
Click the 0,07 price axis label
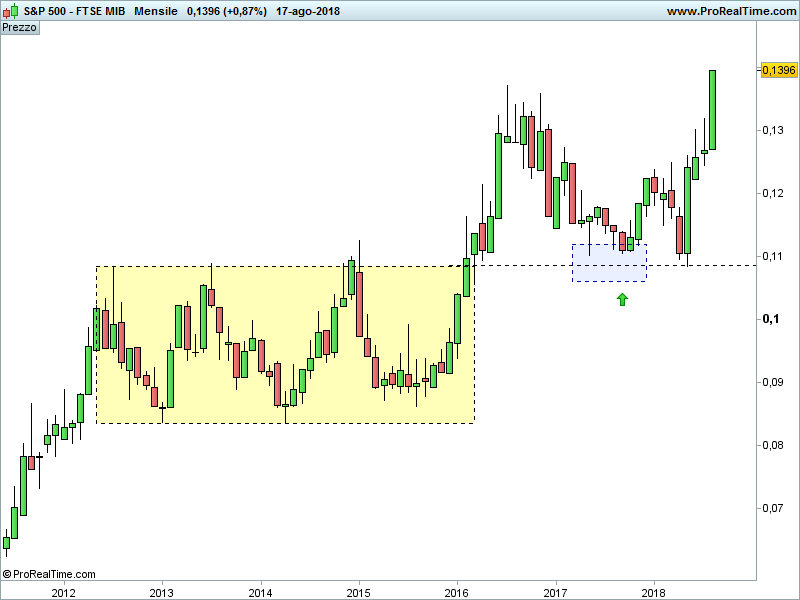[x=773, y=508]
